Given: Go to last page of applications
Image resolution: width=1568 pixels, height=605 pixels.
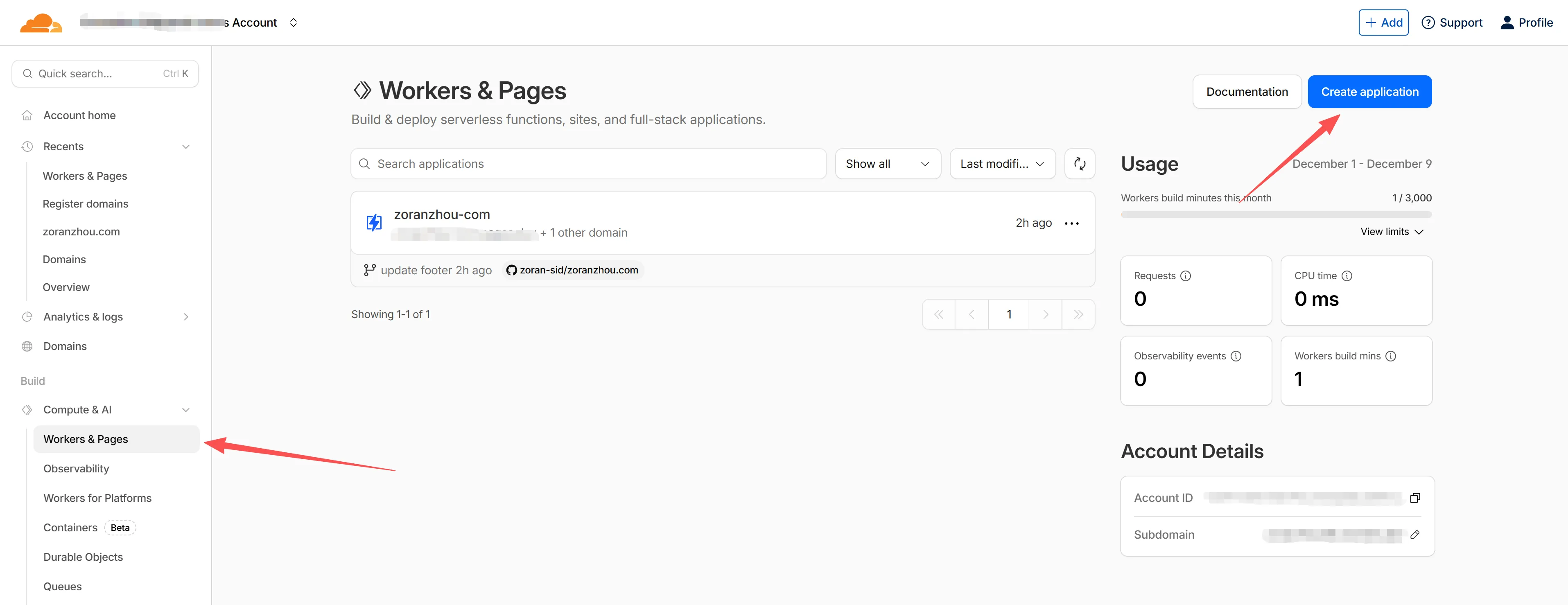Looking at the screenshot, I should coord(1078,315).
